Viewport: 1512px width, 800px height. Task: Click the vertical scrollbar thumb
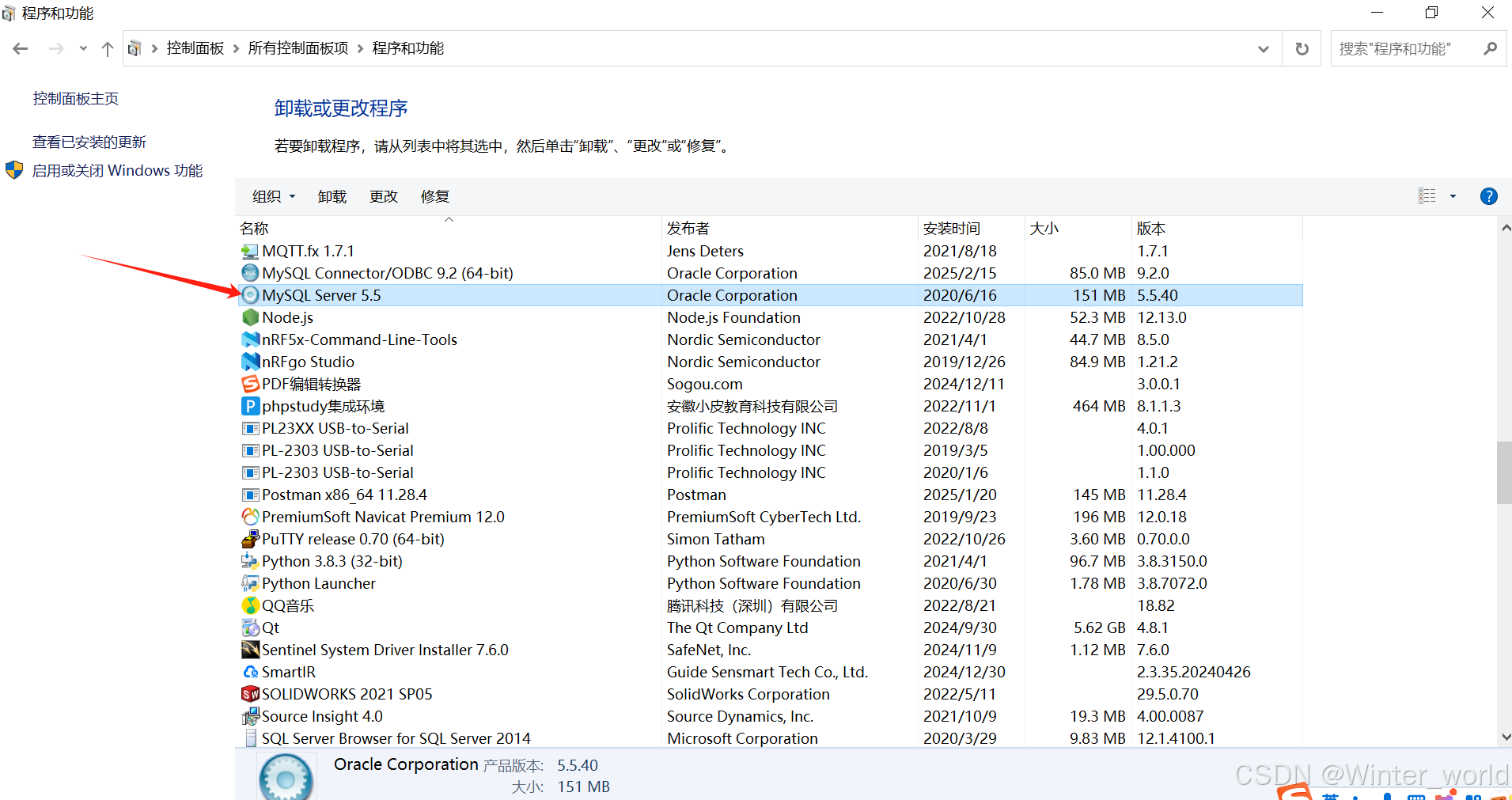coord(1504,472)
